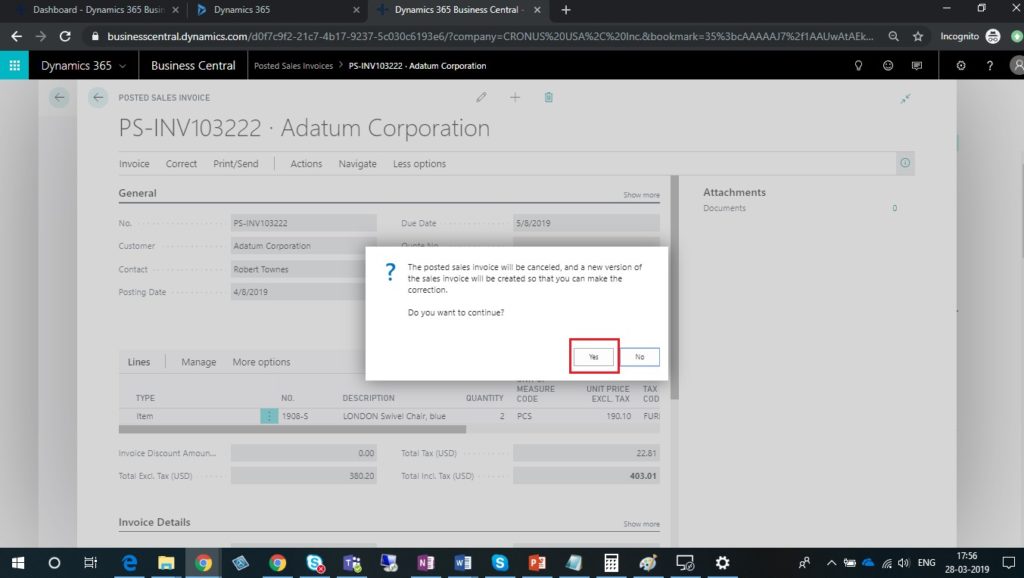Click the lightbulb tell-me icon
This screenshot has height=578, width=1024.
click(x=859, y=65)
